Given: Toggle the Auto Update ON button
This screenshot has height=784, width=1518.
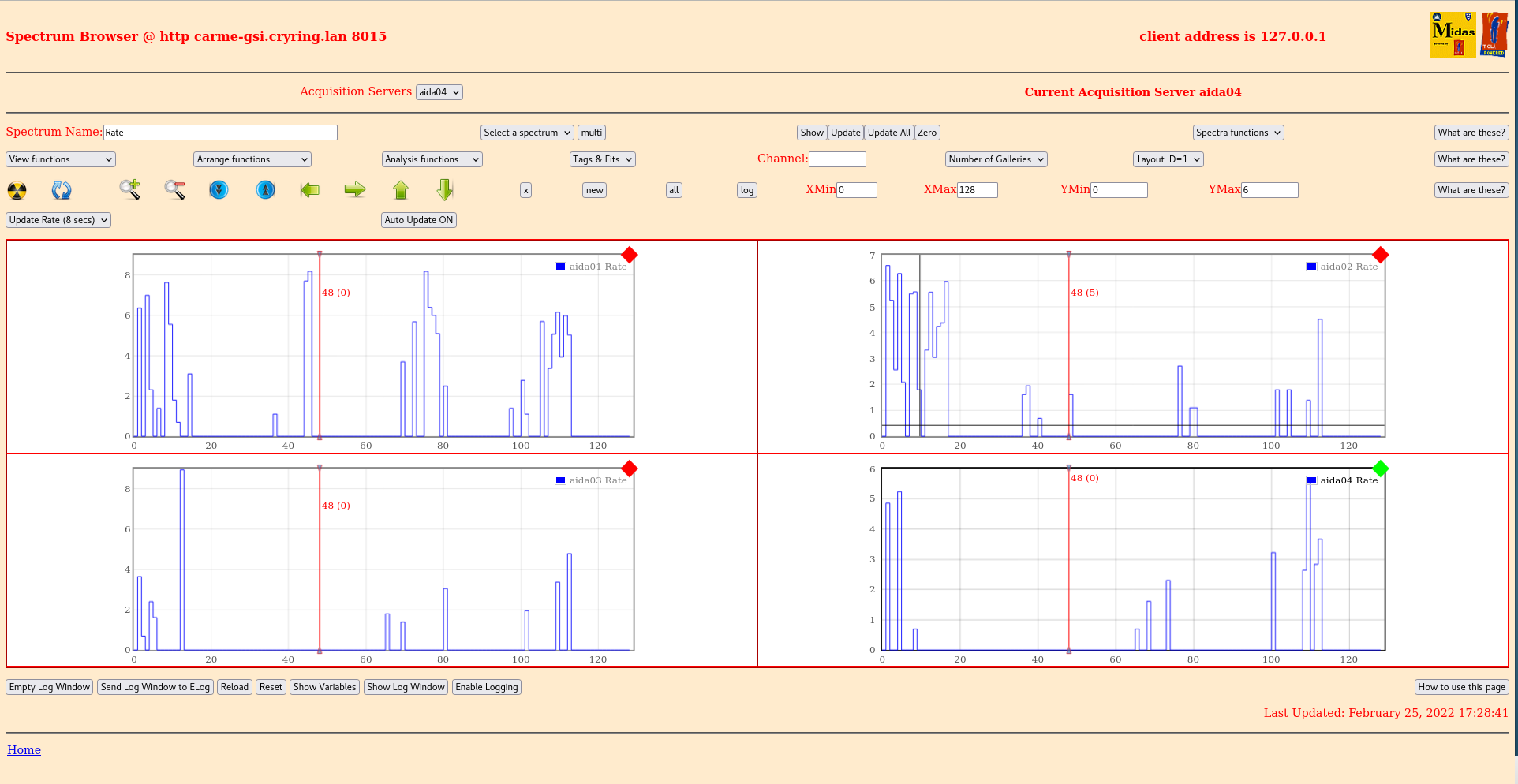Looking at the screenshot, I should pyautogui.click(x=418, y=220).
